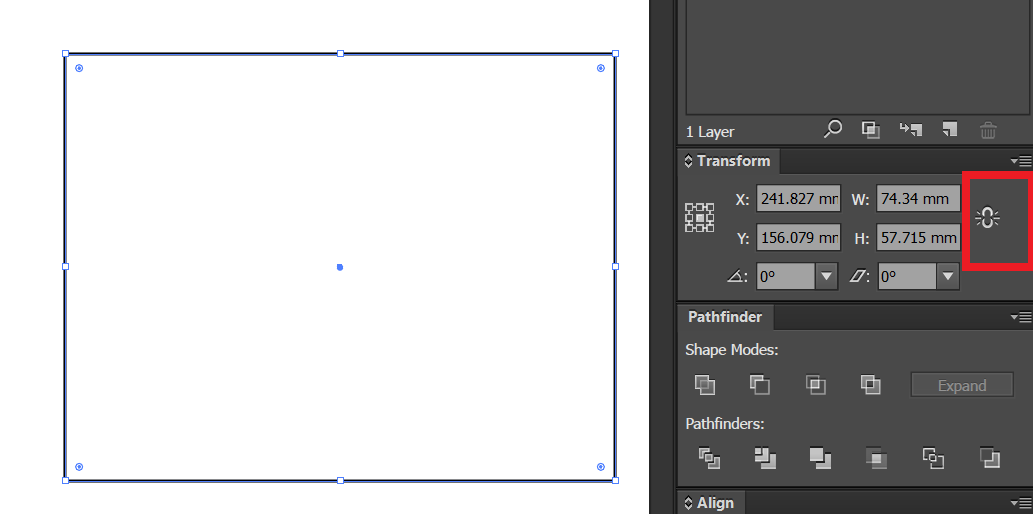
Task: Apply the Unite shape mode
Action: tap(705, 385)
